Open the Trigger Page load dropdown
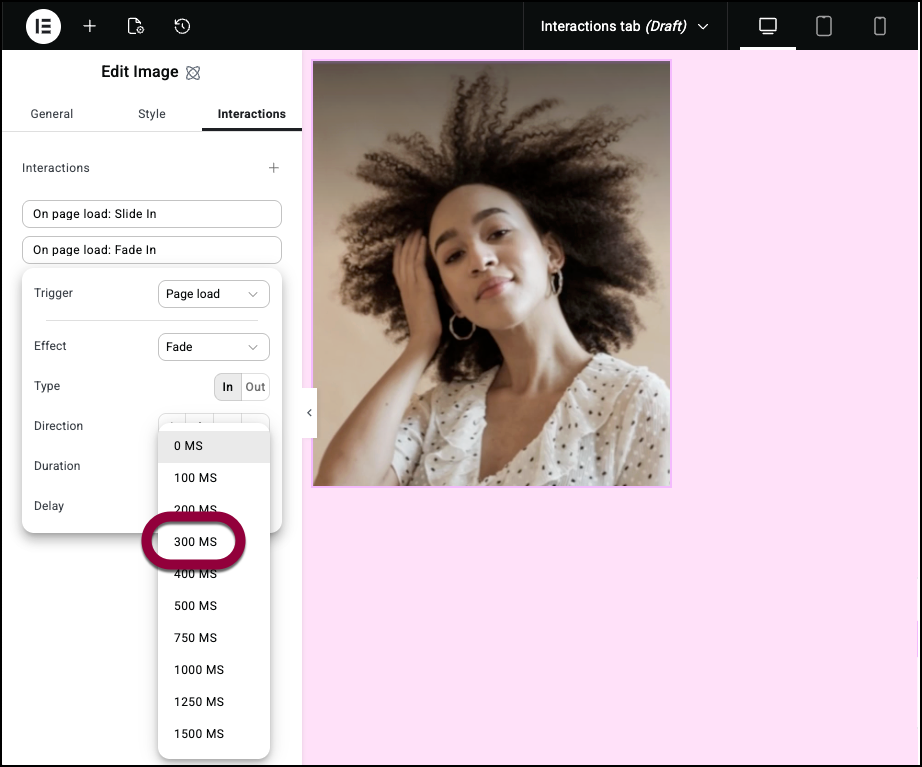Viewport: 922px width, 767px height. click(x=213, y=294)
